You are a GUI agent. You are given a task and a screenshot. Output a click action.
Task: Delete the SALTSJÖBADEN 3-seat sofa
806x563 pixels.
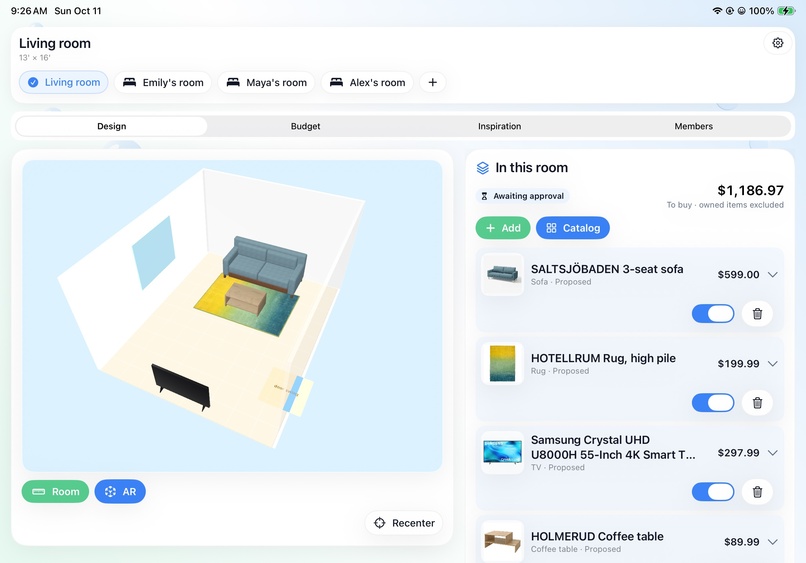(x=757, y=314)
